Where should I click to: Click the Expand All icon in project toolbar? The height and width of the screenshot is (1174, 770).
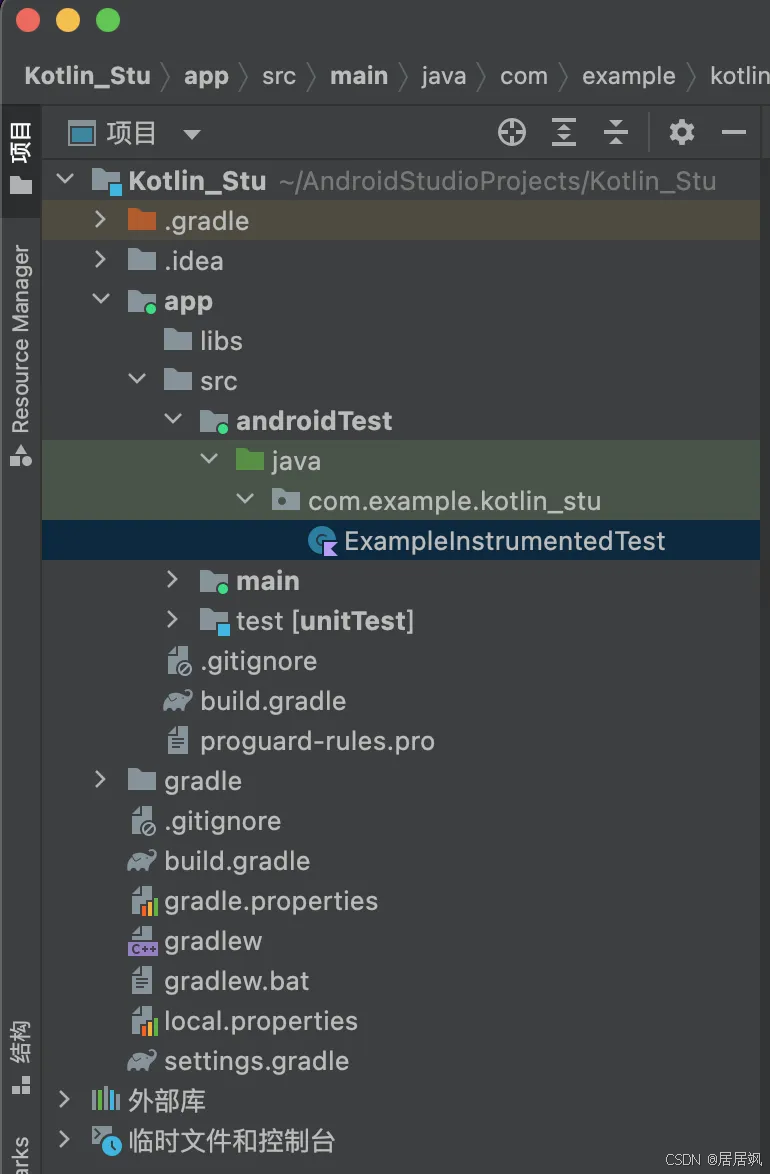(563, 133)
